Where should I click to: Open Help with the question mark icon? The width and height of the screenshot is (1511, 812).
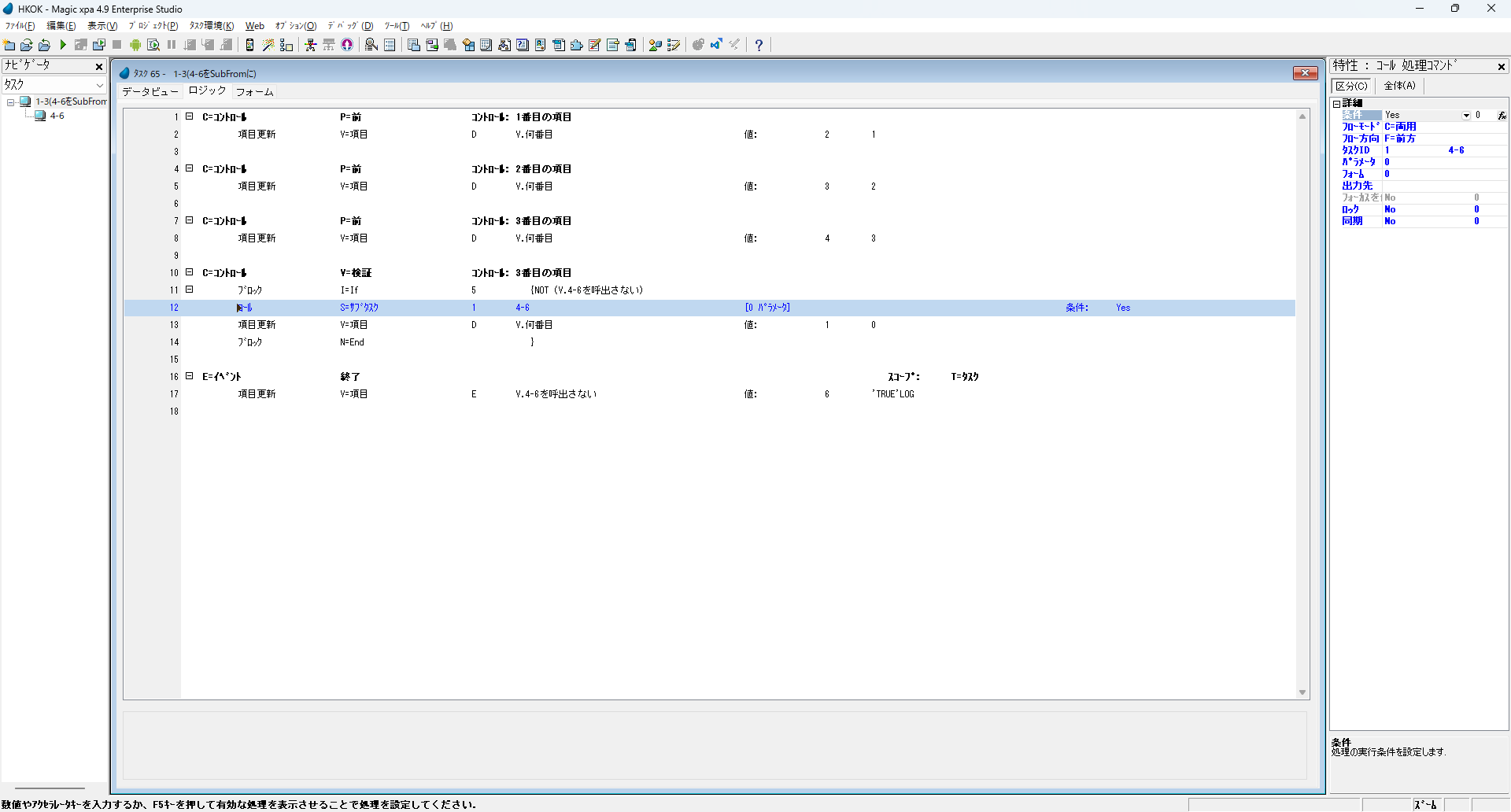click(x=759, y=45)
